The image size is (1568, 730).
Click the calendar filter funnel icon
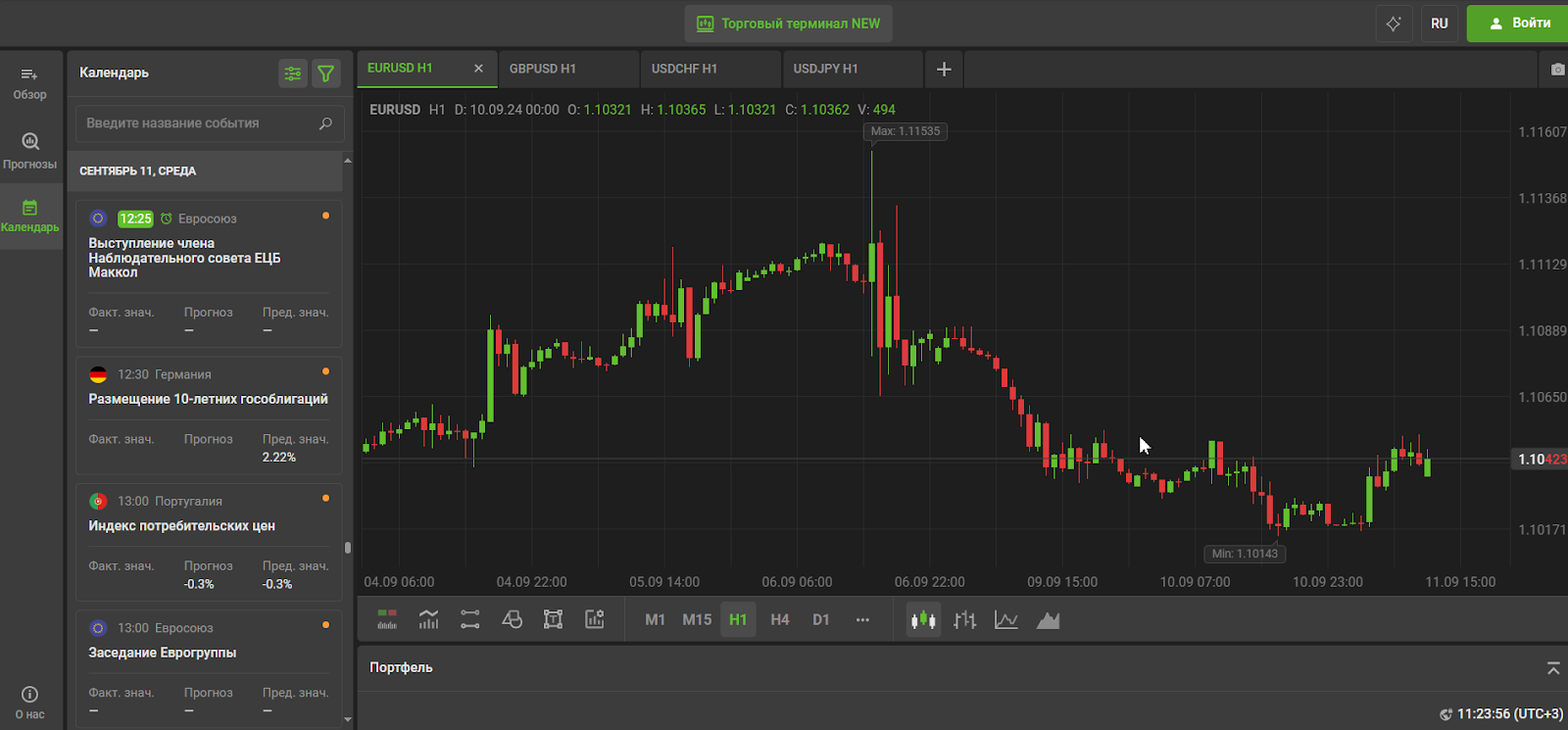(326, 73)
